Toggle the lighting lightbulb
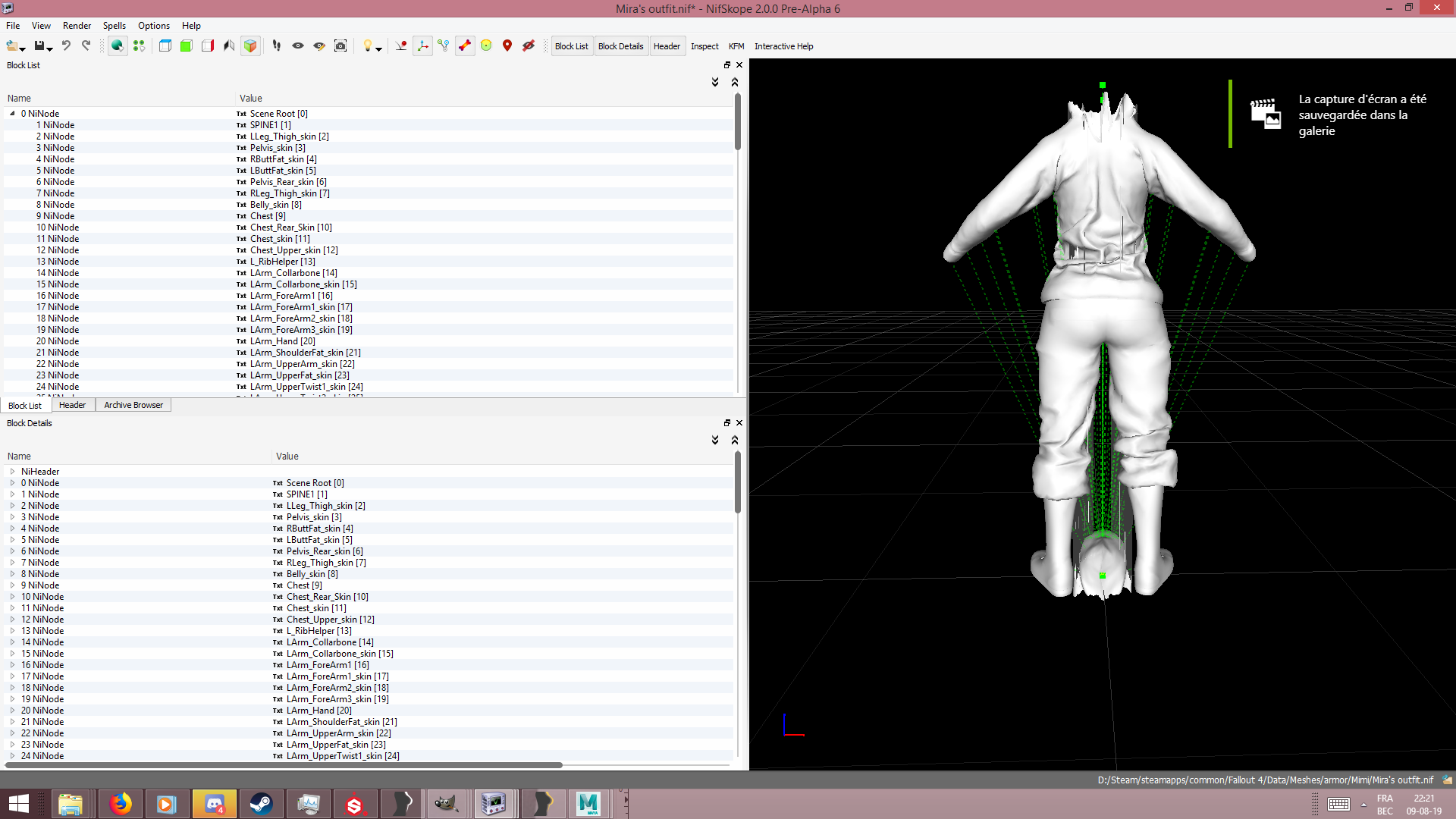The width and height of the screenshot is (1456, 819). [367, 46]
